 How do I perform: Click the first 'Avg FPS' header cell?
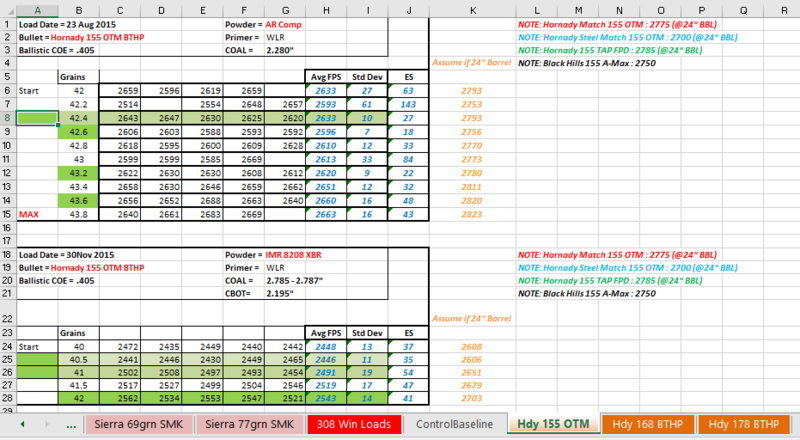click(326, 77)
